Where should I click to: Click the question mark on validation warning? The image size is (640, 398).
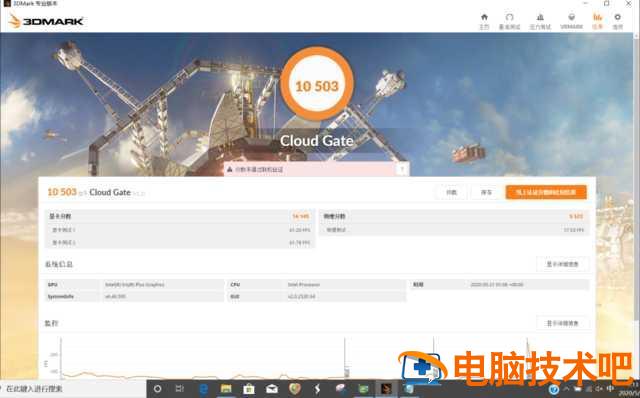tap(402, 169)
